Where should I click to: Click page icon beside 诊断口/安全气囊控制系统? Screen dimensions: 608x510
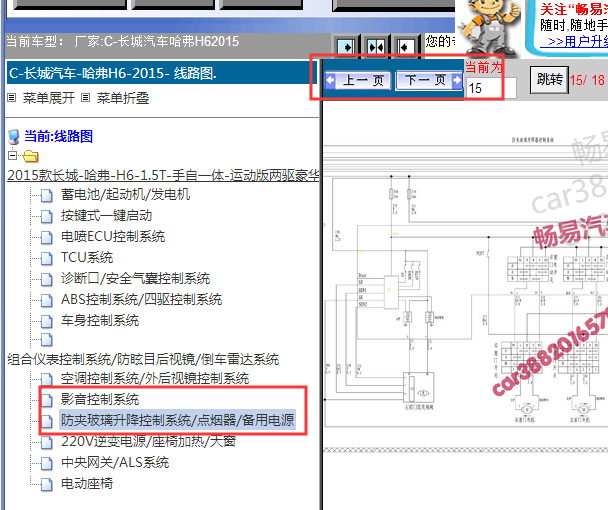coord(47,278)
